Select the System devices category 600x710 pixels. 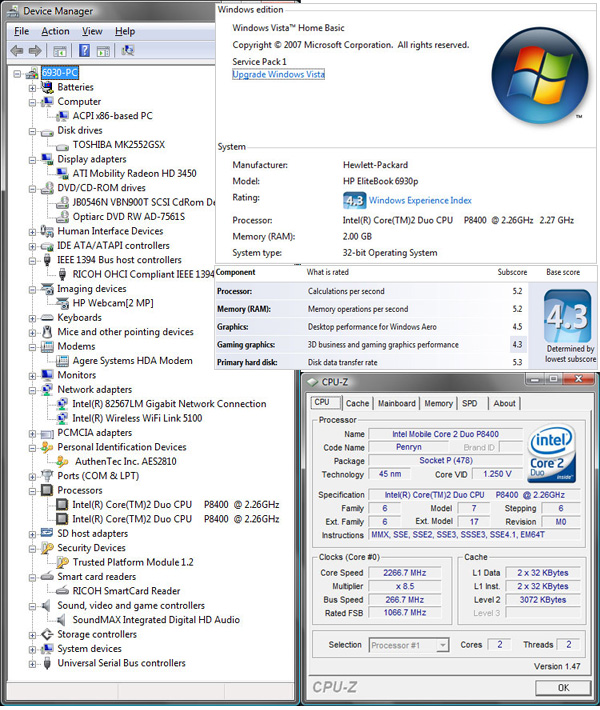click(89, 649)
